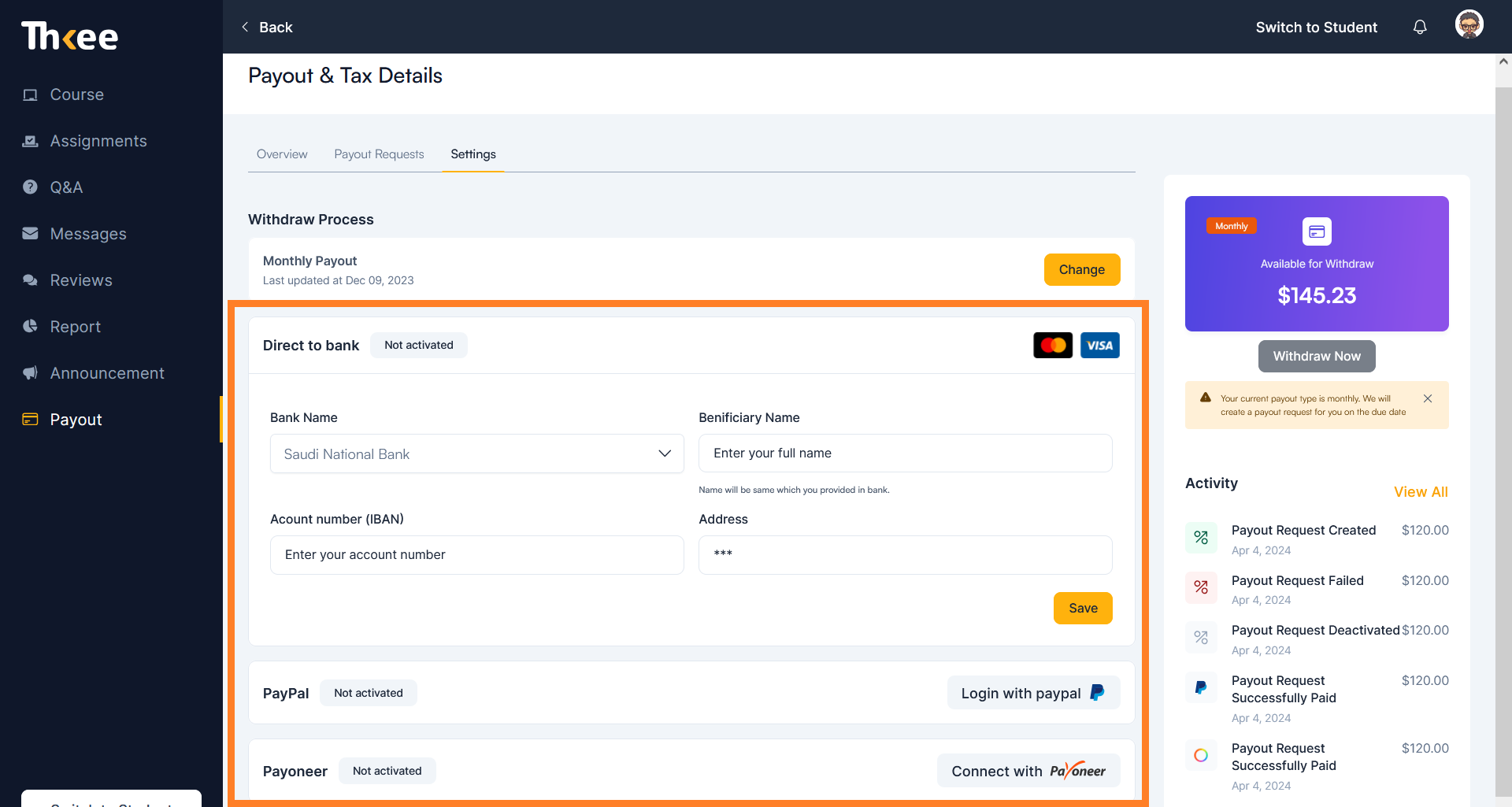The image size is (1512, 807).
Task: Open the user profile avatar
Action: coord(1469,24)
